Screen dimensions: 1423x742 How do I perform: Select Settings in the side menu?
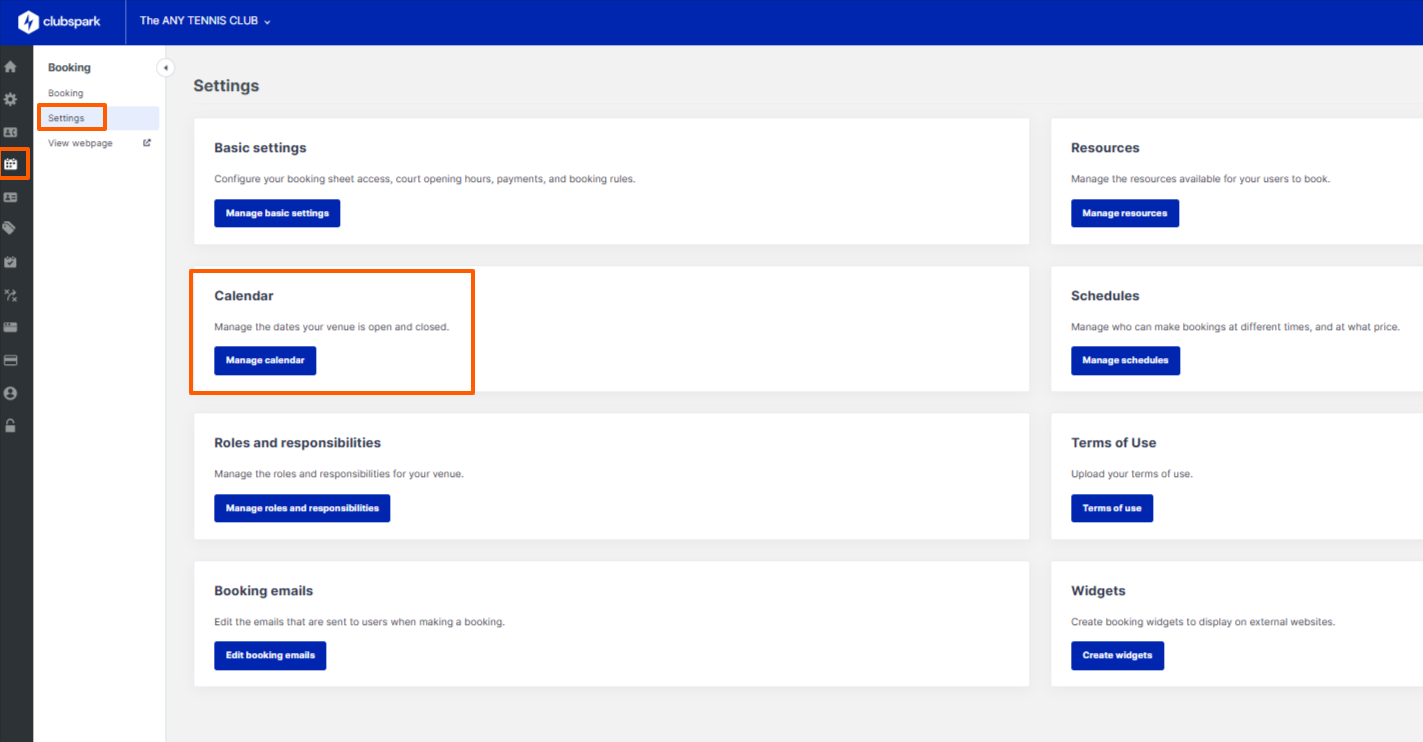[x=66, y=118]
